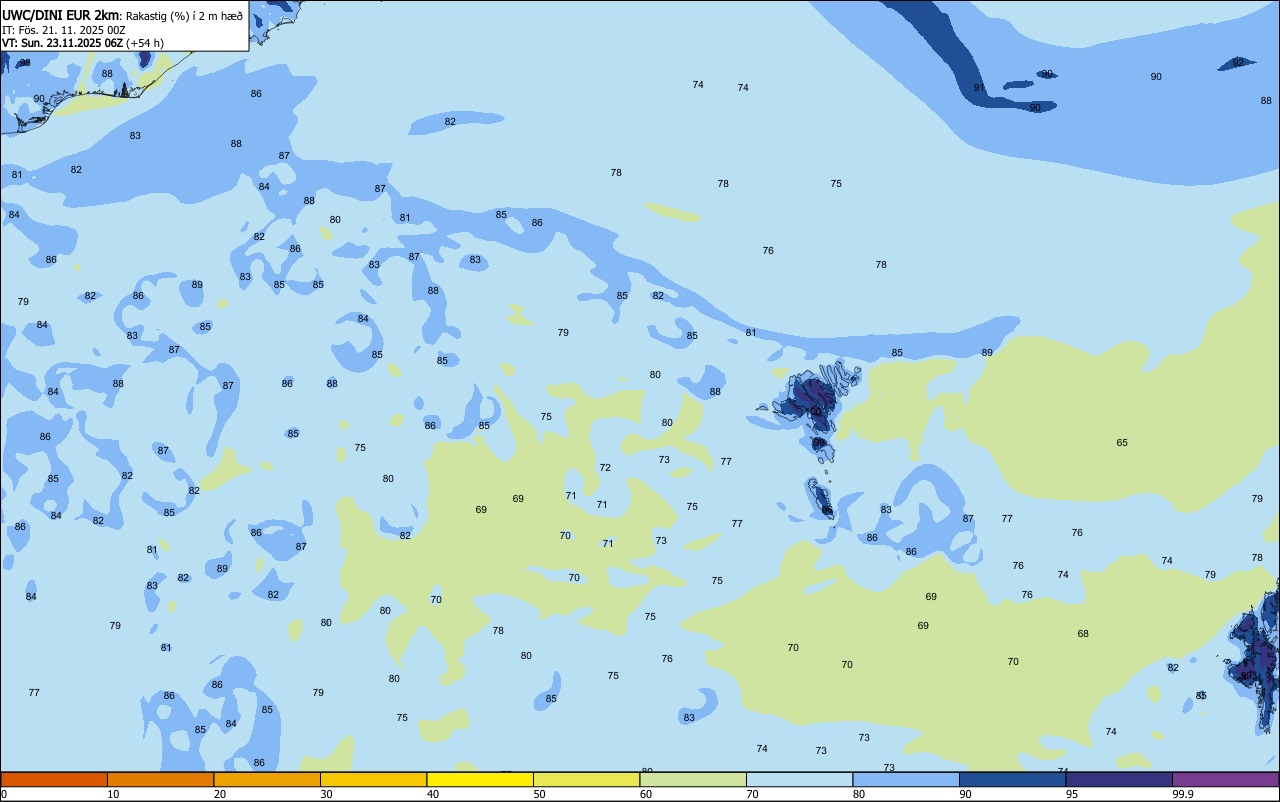Click the '50' tick label under the color bar
The height and width of the screenshot is (802, 1280).
pos(539,794)
